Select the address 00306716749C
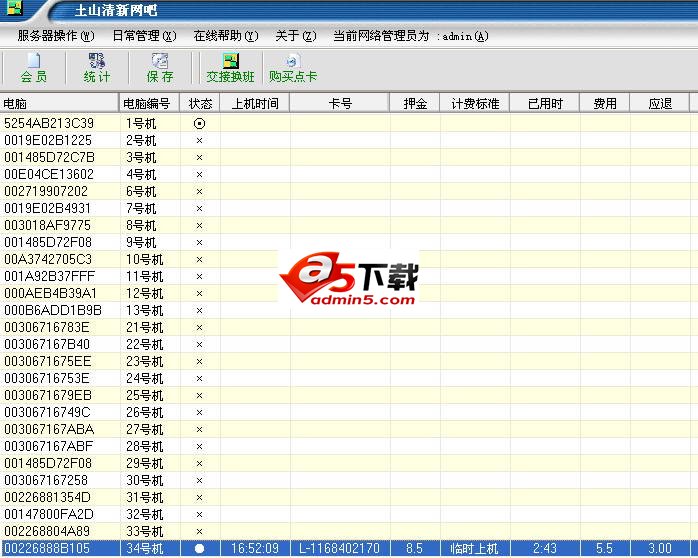This screenshot has width=698, height=558. click(47, 412)
